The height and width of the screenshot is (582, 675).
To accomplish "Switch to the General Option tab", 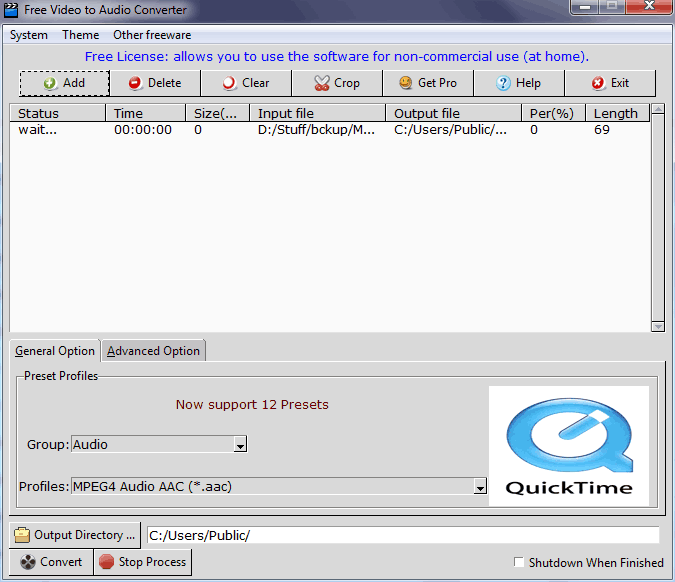I will pos(55,351).
